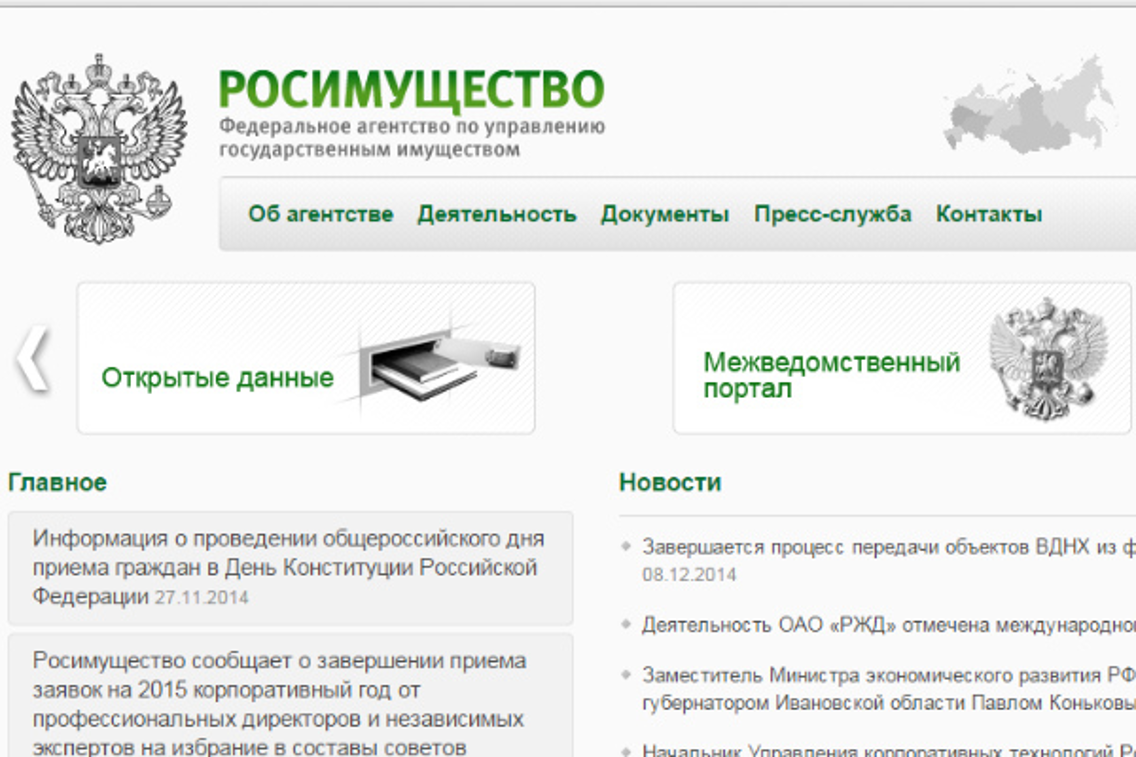Click the previous slide arrow in carousel
Viewport: 1136px width, 757px height.
click(x=33, y=359)
